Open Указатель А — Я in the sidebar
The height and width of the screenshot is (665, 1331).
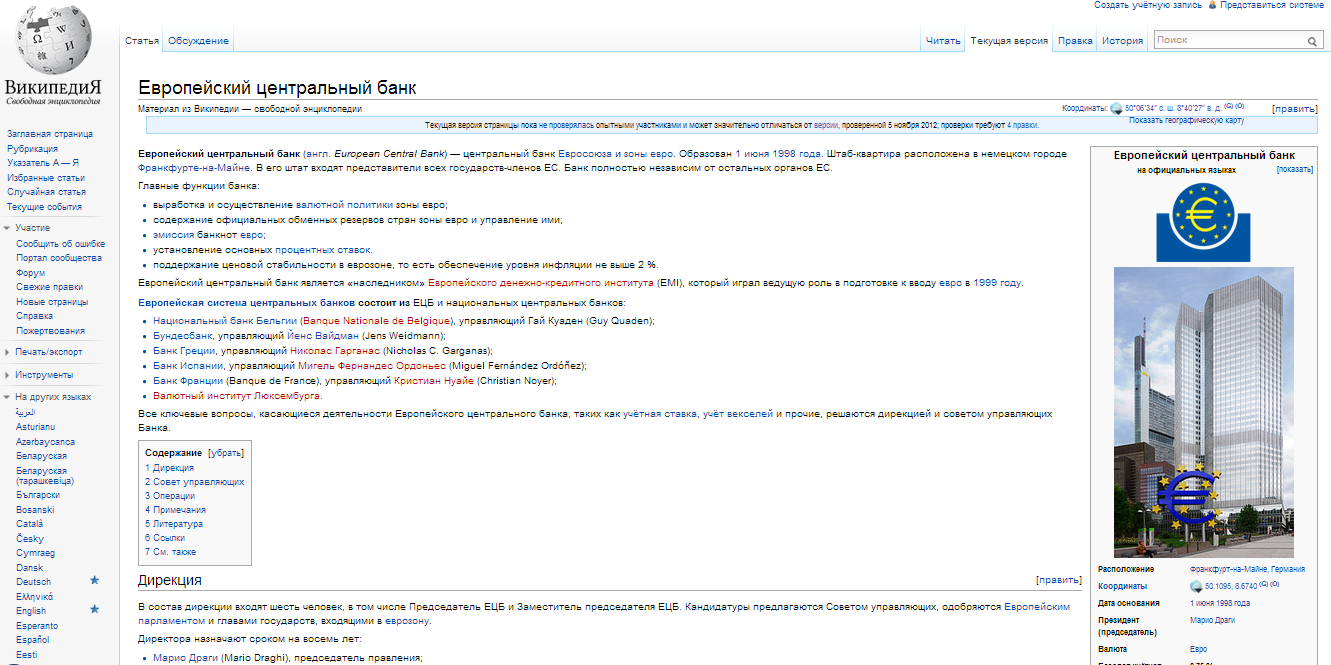[43, 162]
